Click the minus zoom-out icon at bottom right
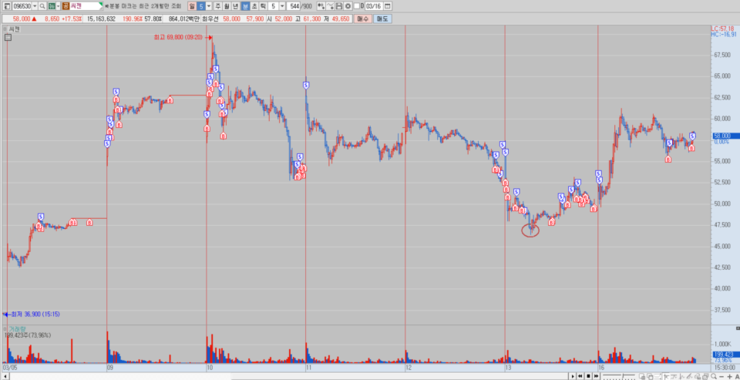The height and width of the screenshot is (380, 740). pos(722,376)
